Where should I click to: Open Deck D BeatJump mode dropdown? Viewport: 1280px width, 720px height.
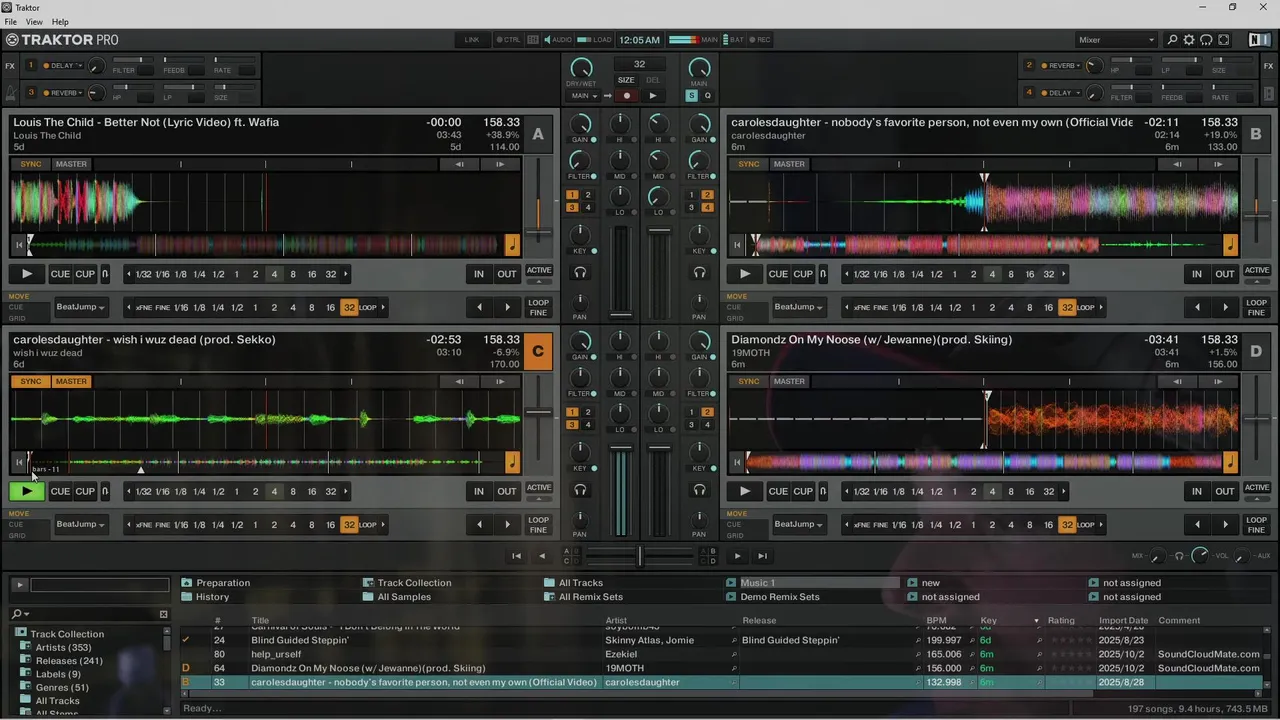(799, 524)
